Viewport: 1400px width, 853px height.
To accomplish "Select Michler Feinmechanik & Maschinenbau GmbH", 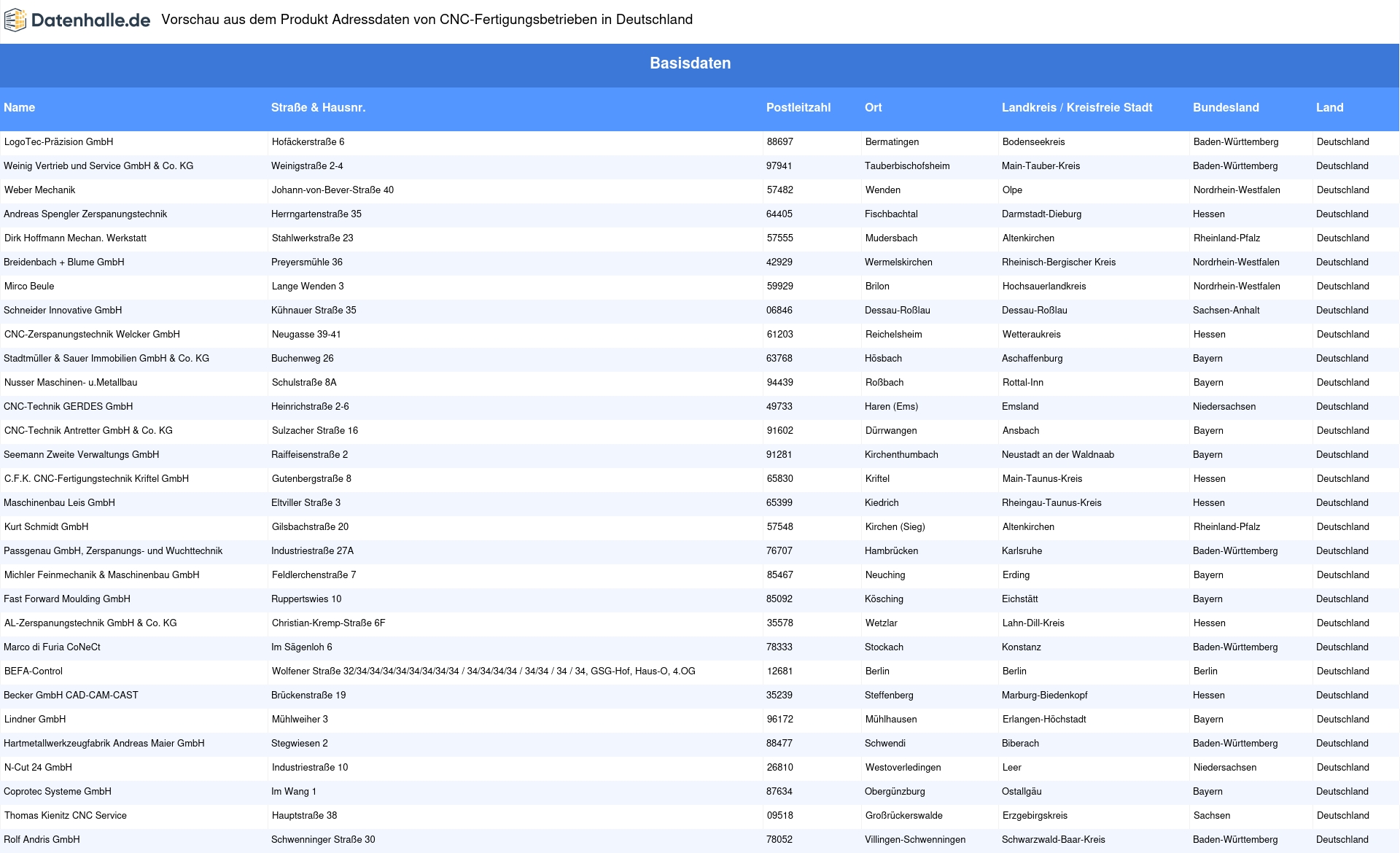I will coord(102,574).
